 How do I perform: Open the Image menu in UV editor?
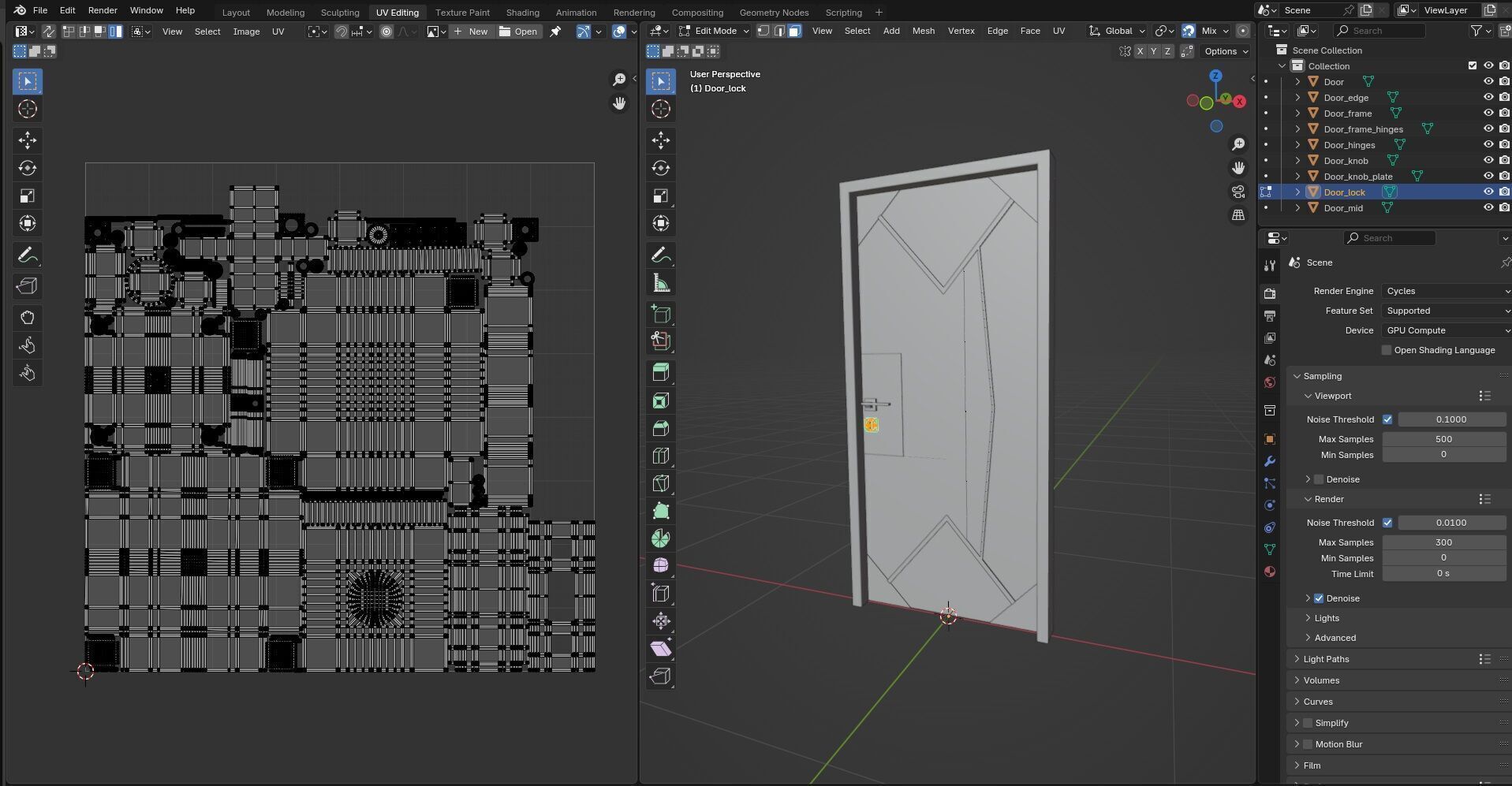coord(246,32)
